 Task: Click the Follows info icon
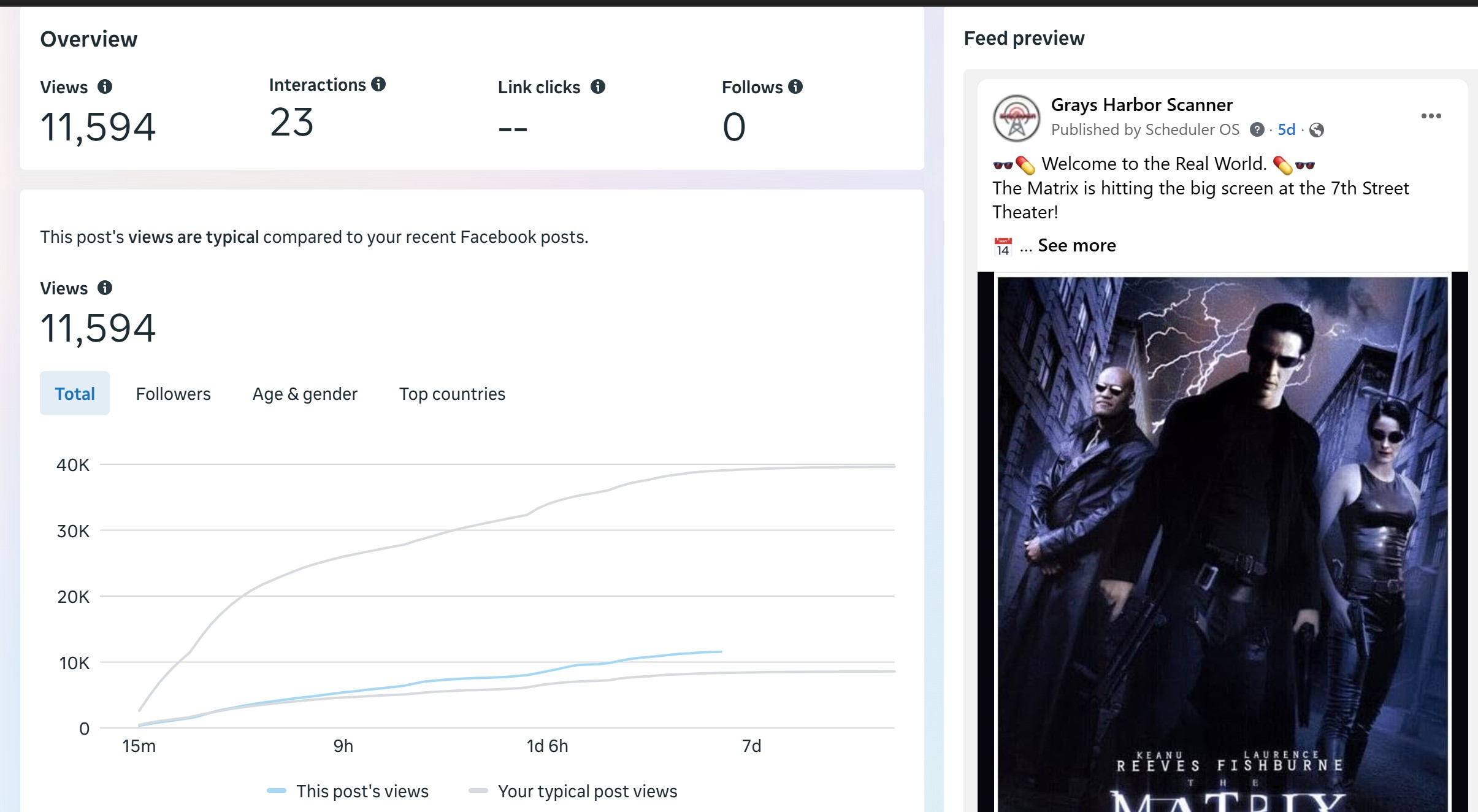795,86
